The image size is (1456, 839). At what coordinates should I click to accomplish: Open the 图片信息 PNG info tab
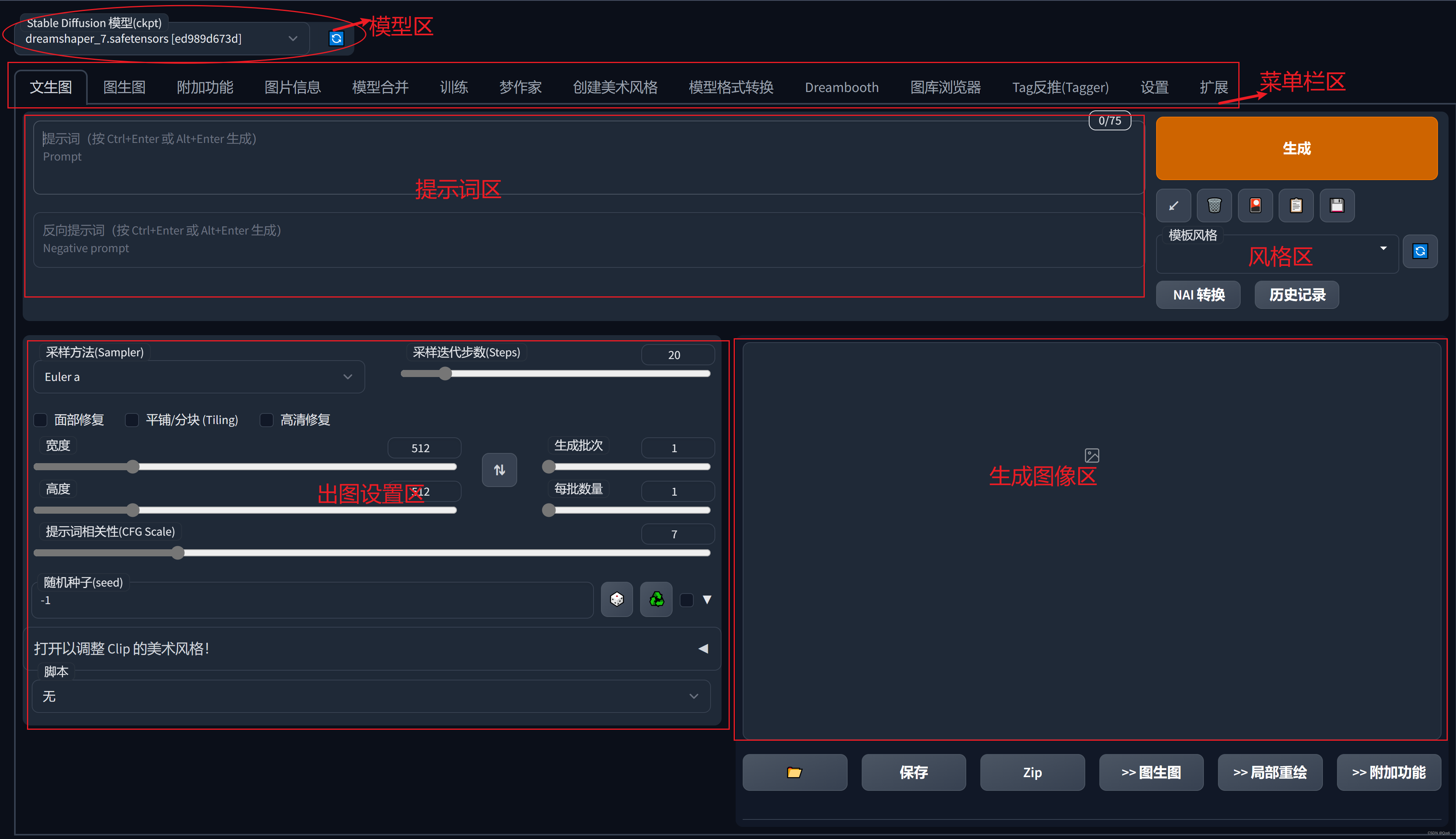tap(293, 88)
